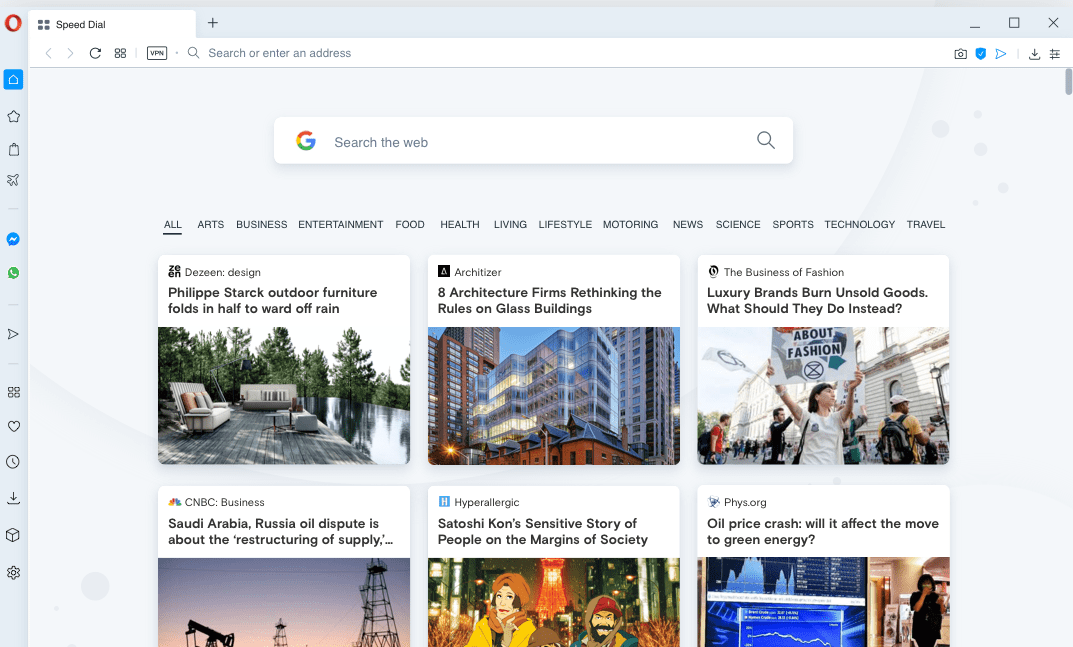Open Speed Dial icon in sidebar
The width and height of the screenshot is (1073, 647).
pos(13,392)
